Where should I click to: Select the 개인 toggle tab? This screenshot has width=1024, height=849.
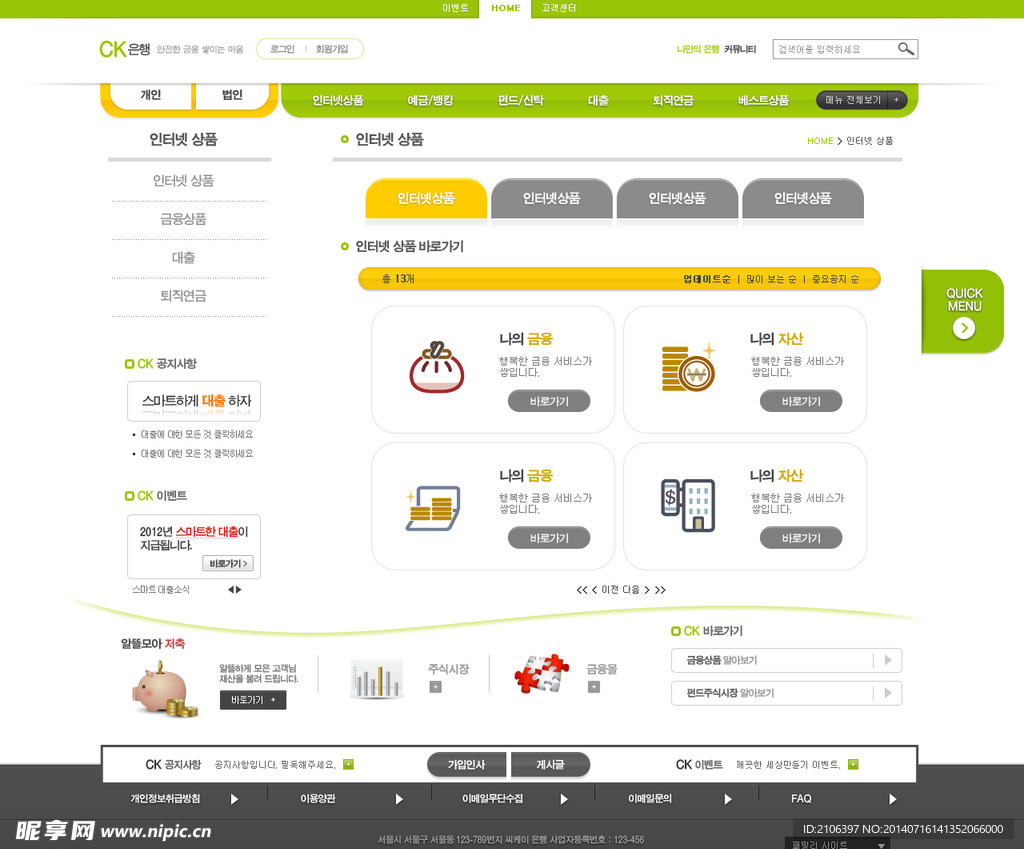pos(150,95)
